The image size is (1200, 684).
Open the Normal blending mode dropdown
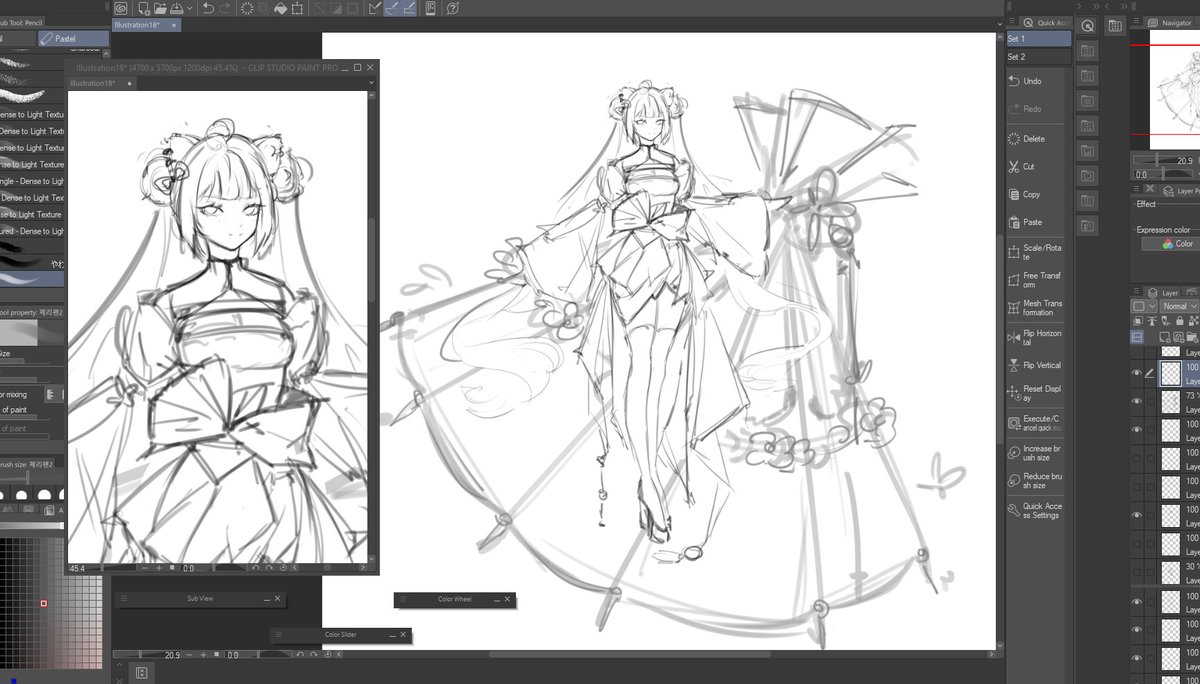[x=1179, y=306]
